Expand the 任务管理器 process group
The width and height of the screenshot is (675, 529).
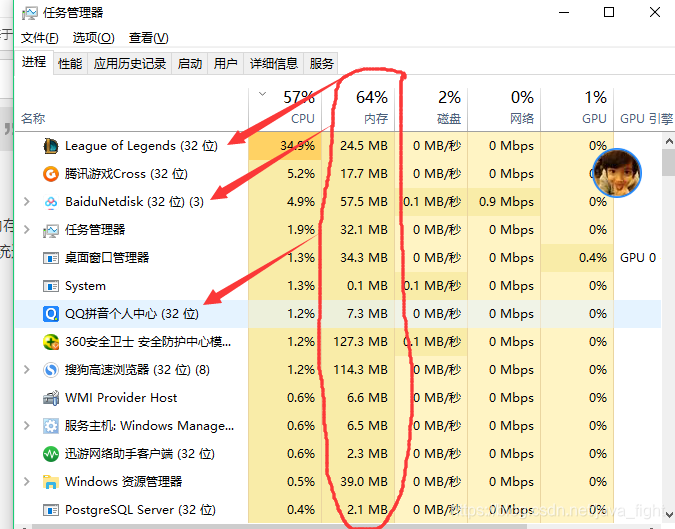27,229
